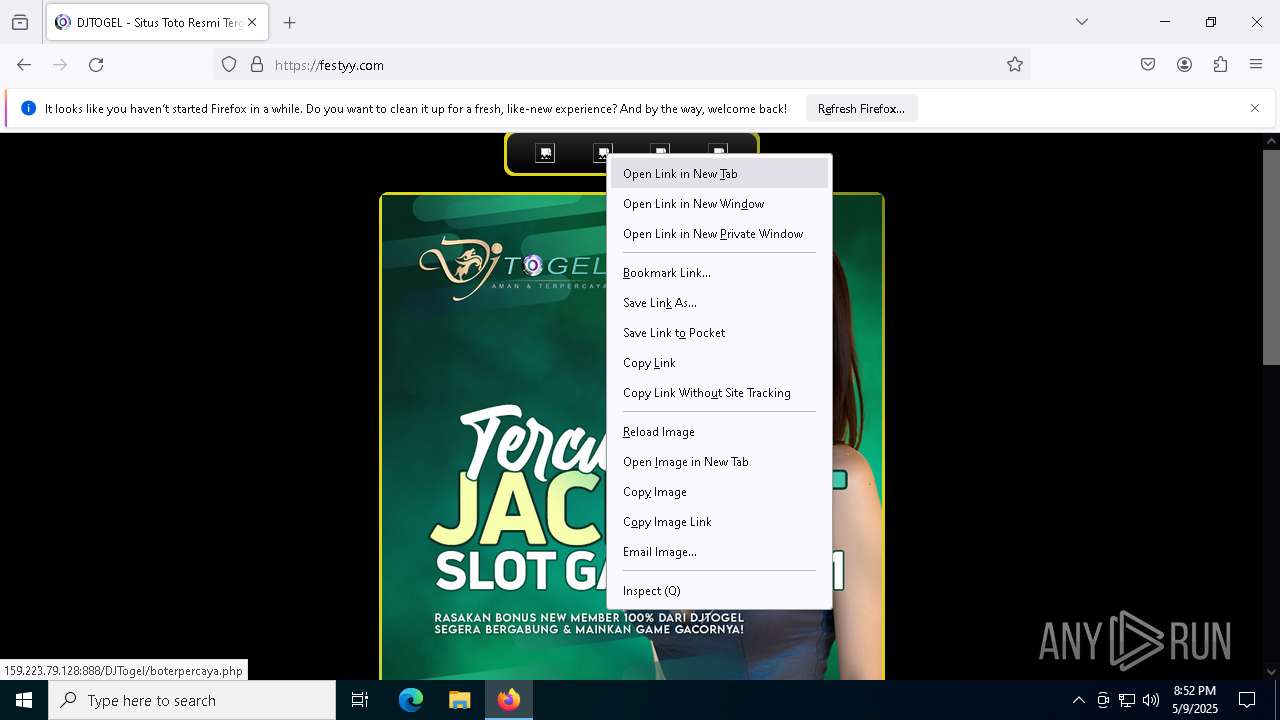Choose Copy Image entry
The image size is (1280, 720).
click(719, 492)
